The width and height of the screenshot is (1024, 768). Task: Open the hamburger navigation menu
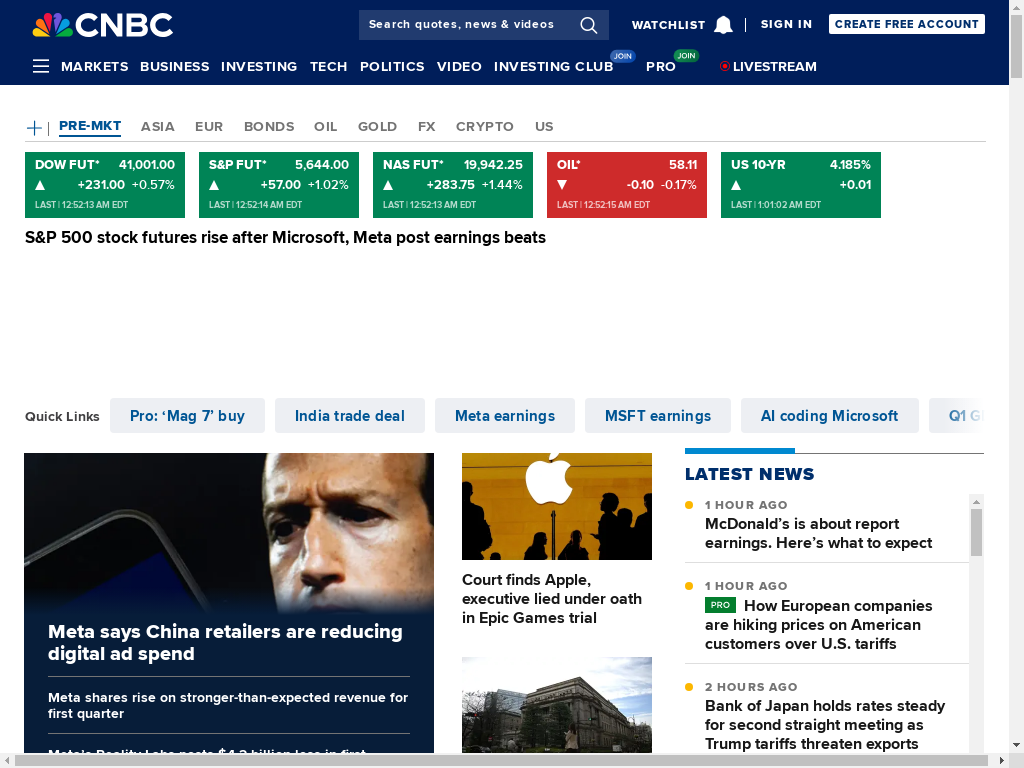41,66
